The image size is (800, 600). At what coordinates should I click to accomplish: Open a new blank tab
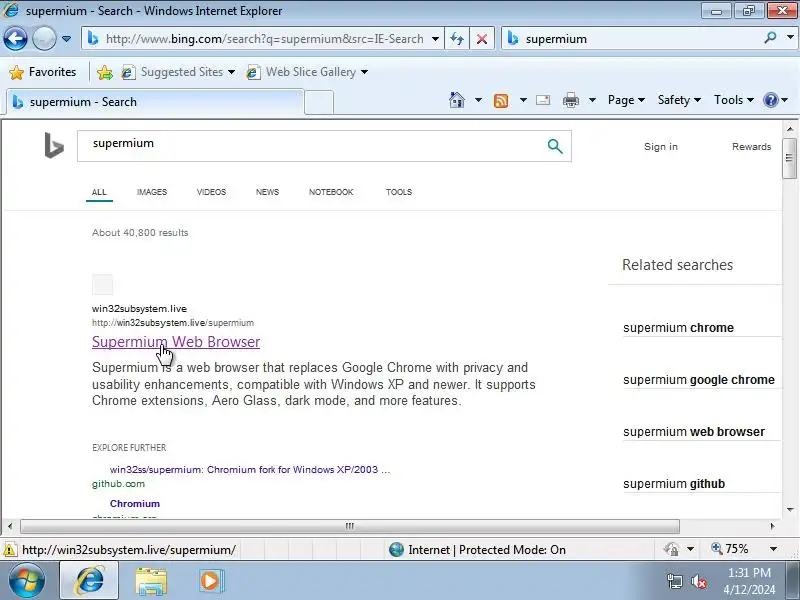click(319, 102)
